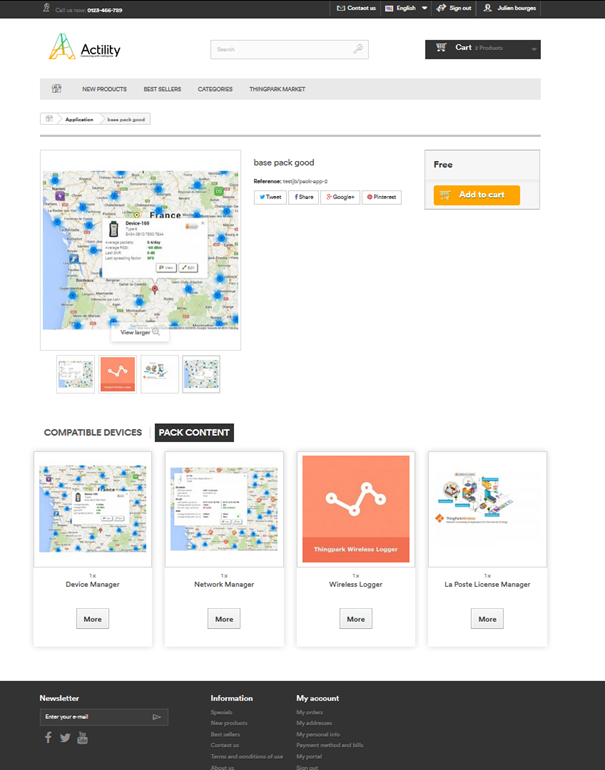Click the My portal footer link
The height and width of the screenshot is (770, 605).
pos(309,756)
